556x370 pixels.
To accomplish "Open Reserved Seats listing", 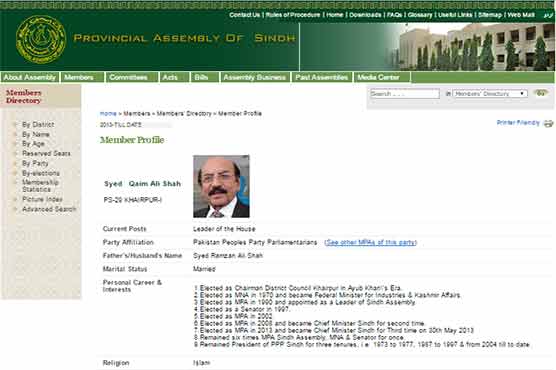I will [x=46, y=154].
